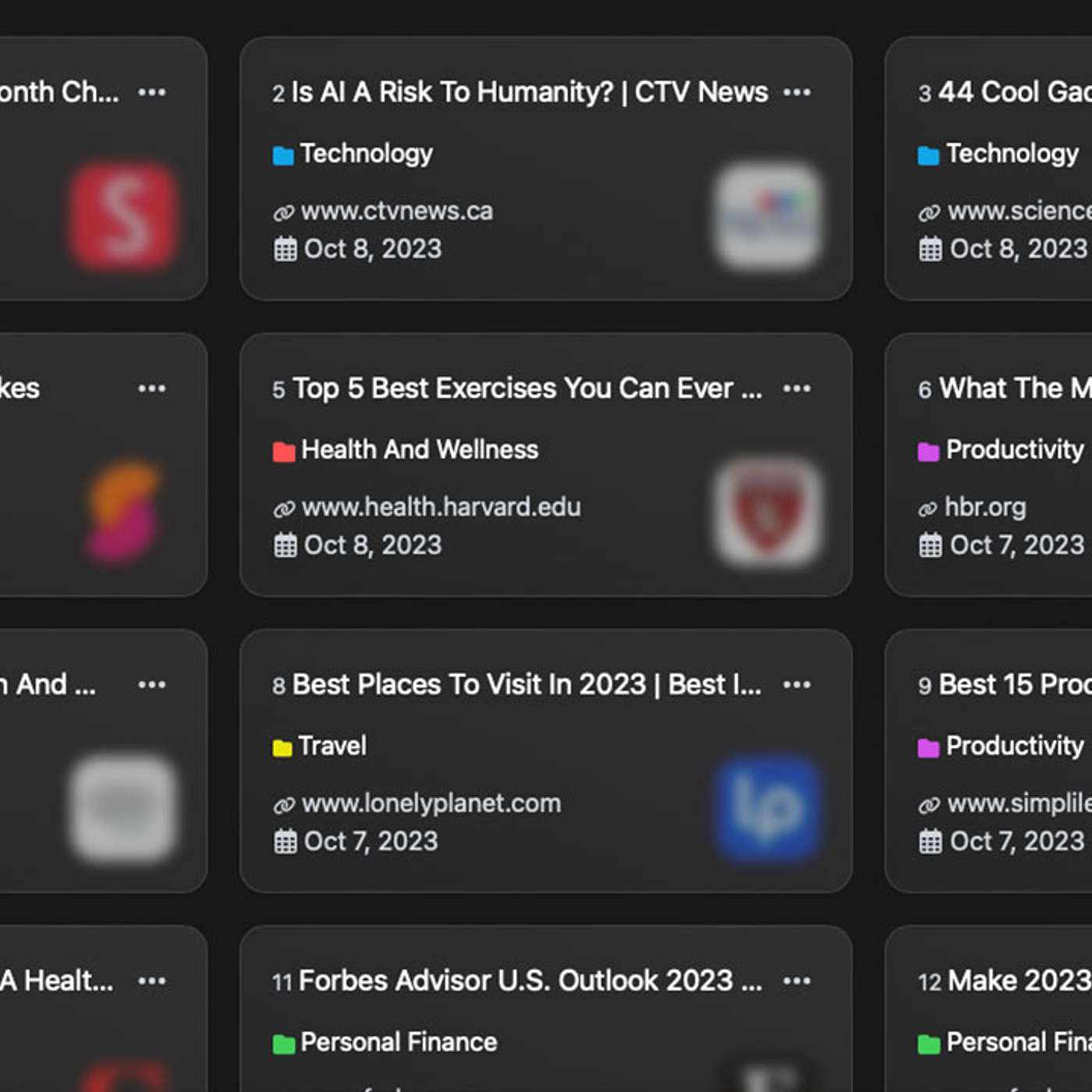Image resolution: width=1092 pixels, height=1092 pixels.
Task: Click link icon beside www.health.harvard.edu
Action: coord(284,509)
